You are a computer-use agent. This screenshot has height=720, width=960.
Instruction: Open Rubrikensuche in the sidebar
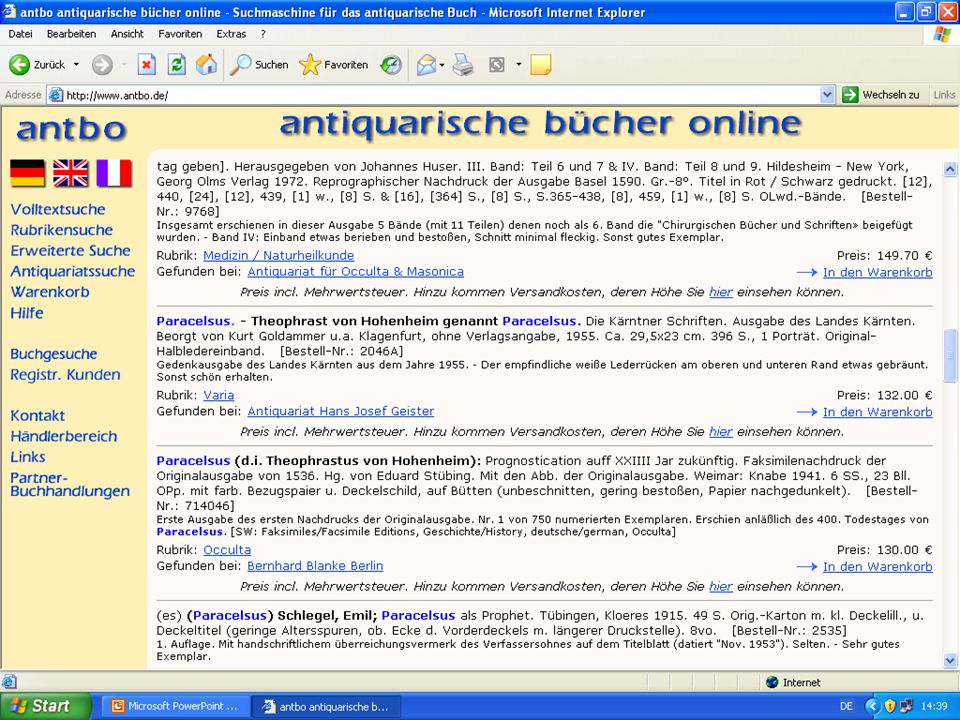(61, 230)
